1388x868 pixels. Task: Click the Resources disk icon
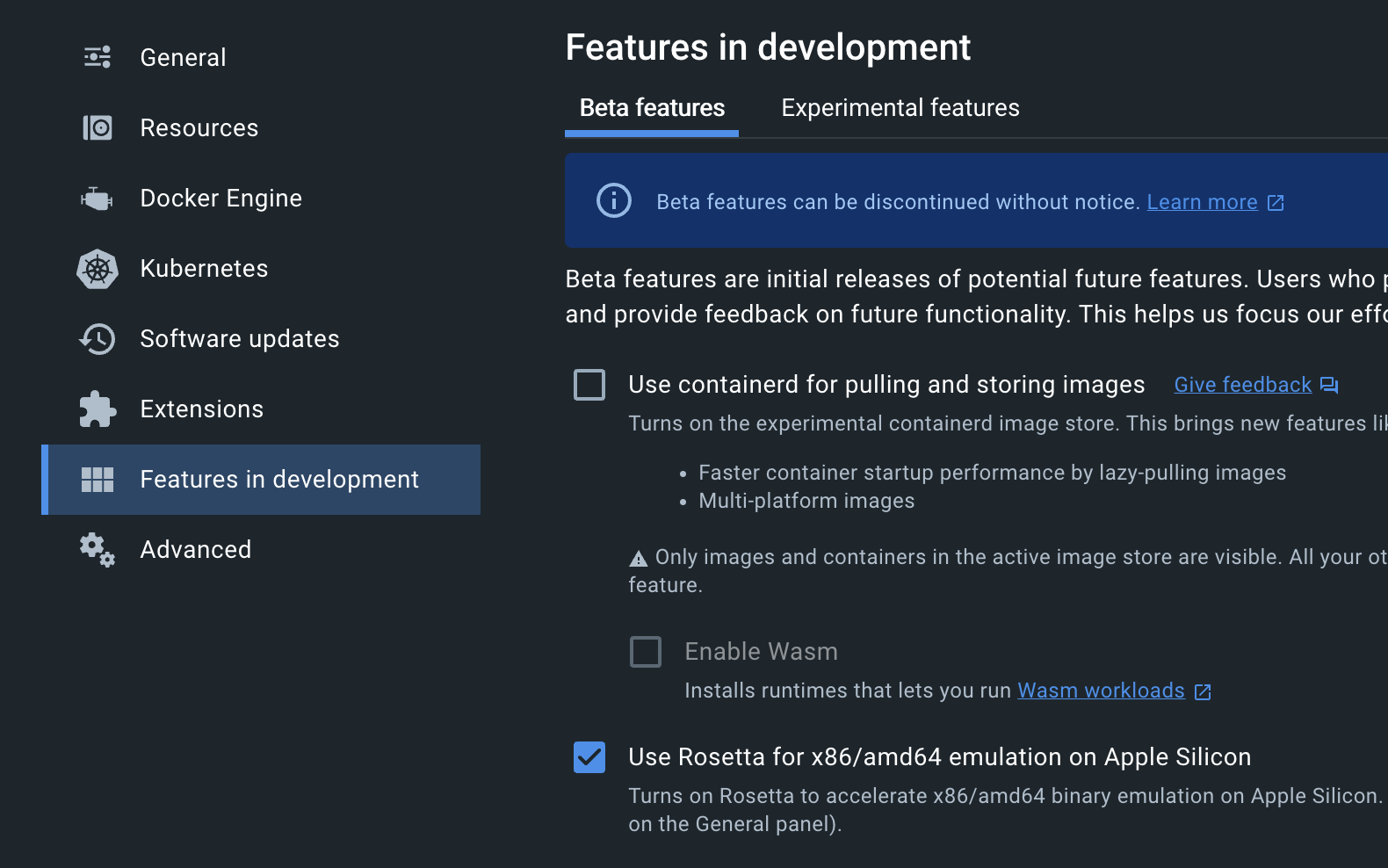coord(98,128)
